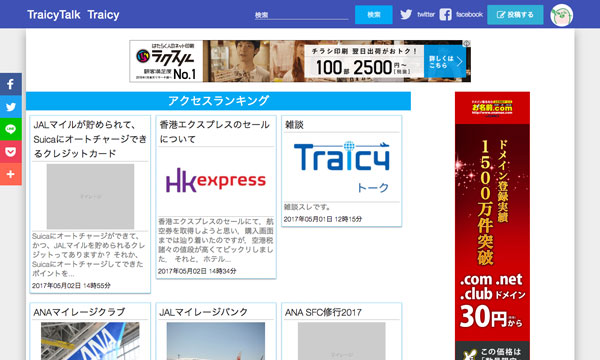Open the Traicy site link in header
This screenshot has height=360, width=600.
(x=103, y=15)
